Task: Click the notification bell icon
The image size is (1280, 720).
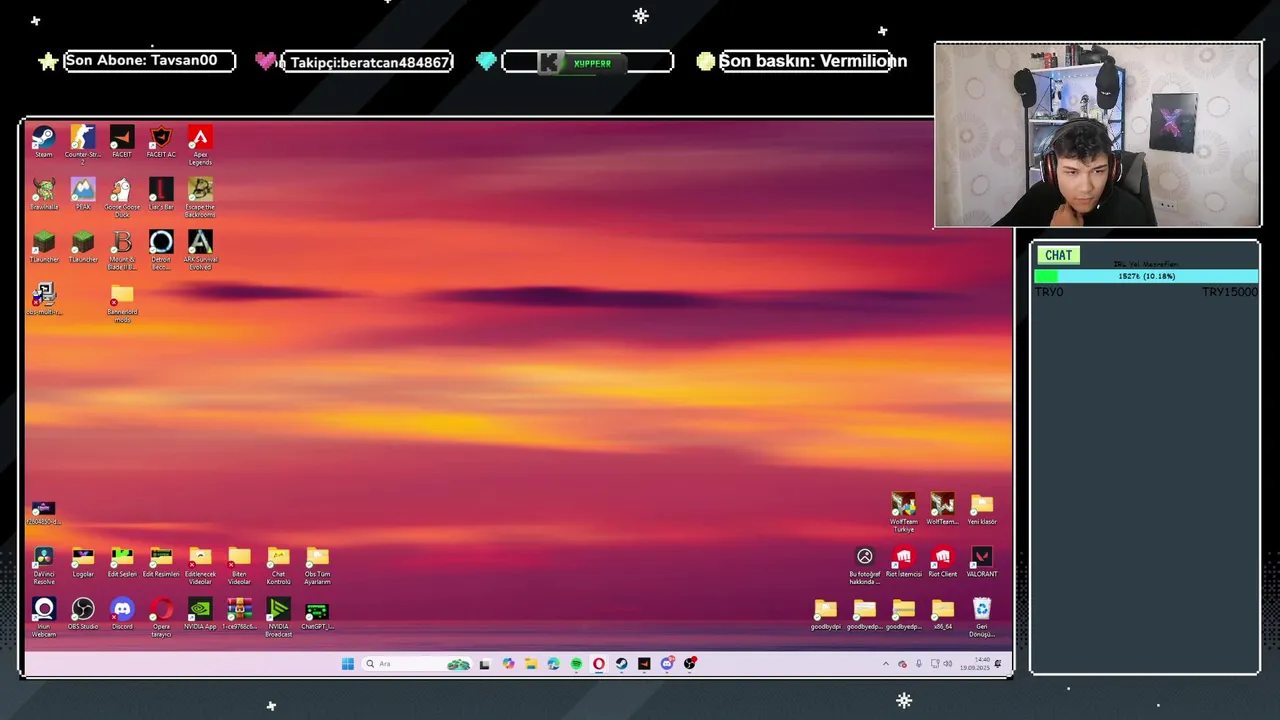Action: (998, 664)
